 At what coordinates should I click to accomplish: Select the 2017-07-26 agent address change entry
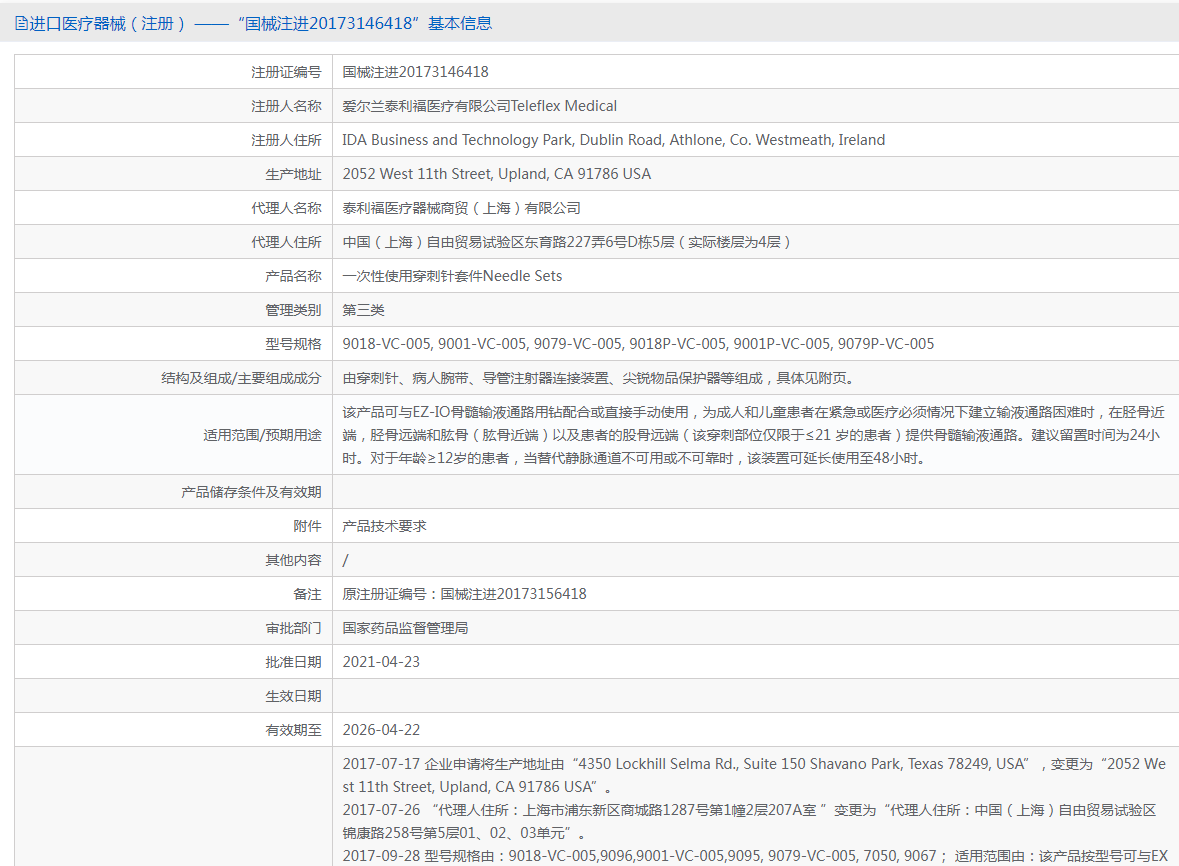(749, 821)
